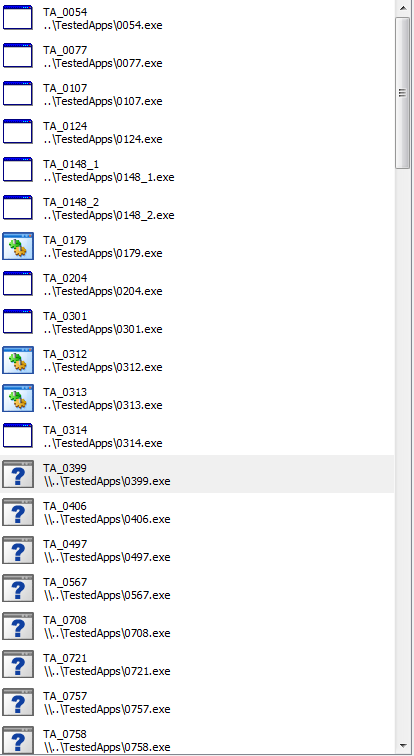Click the scrollbar up arrow
This screenshot has height=756, width=414.
tap(403, 8)
